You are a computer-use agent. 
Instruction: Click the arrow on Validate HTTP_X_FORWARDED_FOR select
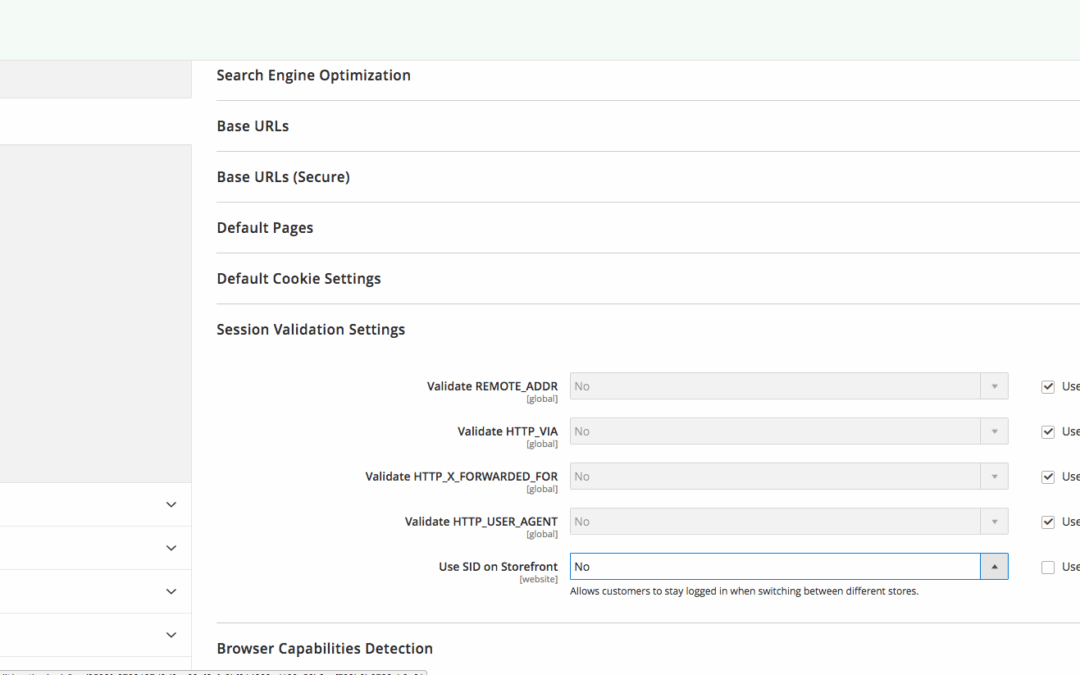tap(994, 477)
